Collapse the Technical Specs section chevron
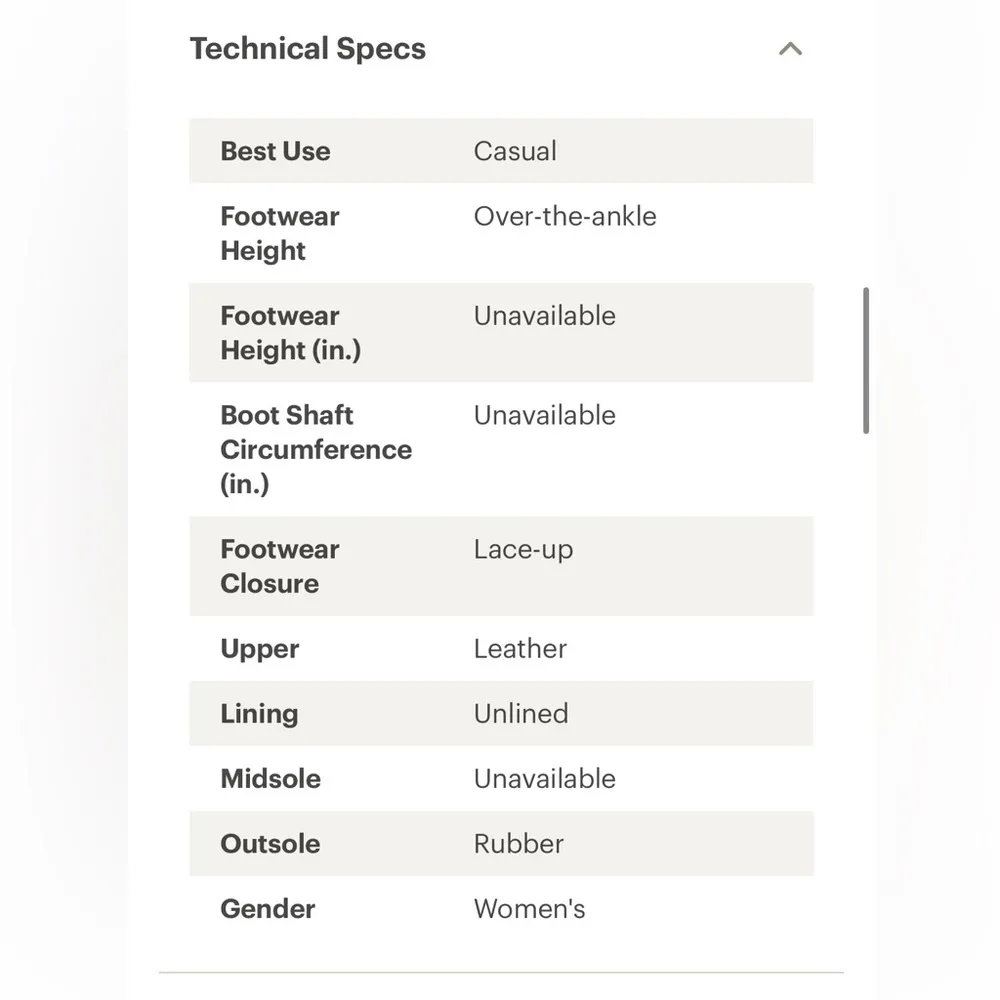Screen dimensions: 1000x1000 (790, 49)
